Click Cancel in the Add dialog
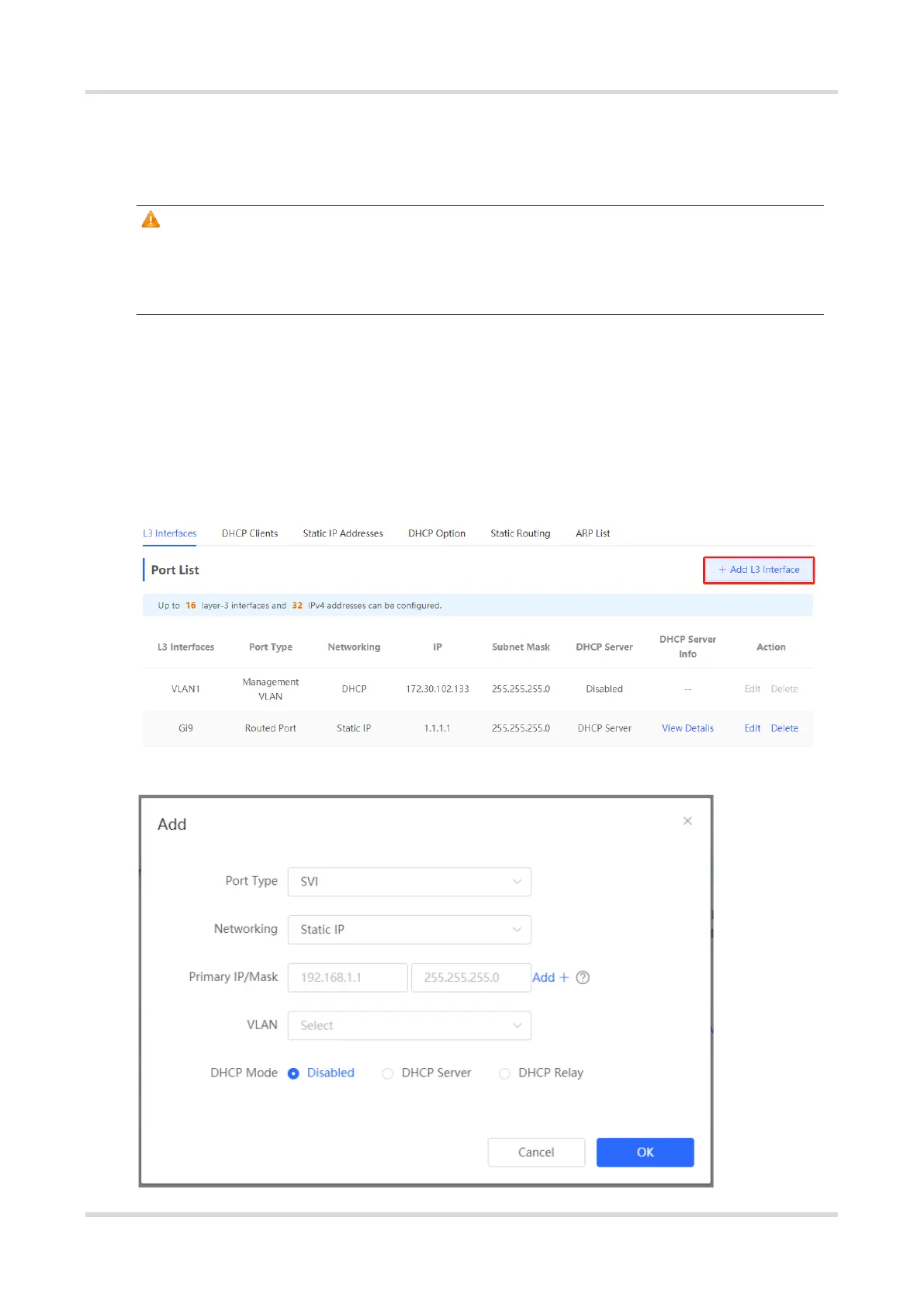This screenshot has height=1307, width=924. click(x=536, y=1153)
